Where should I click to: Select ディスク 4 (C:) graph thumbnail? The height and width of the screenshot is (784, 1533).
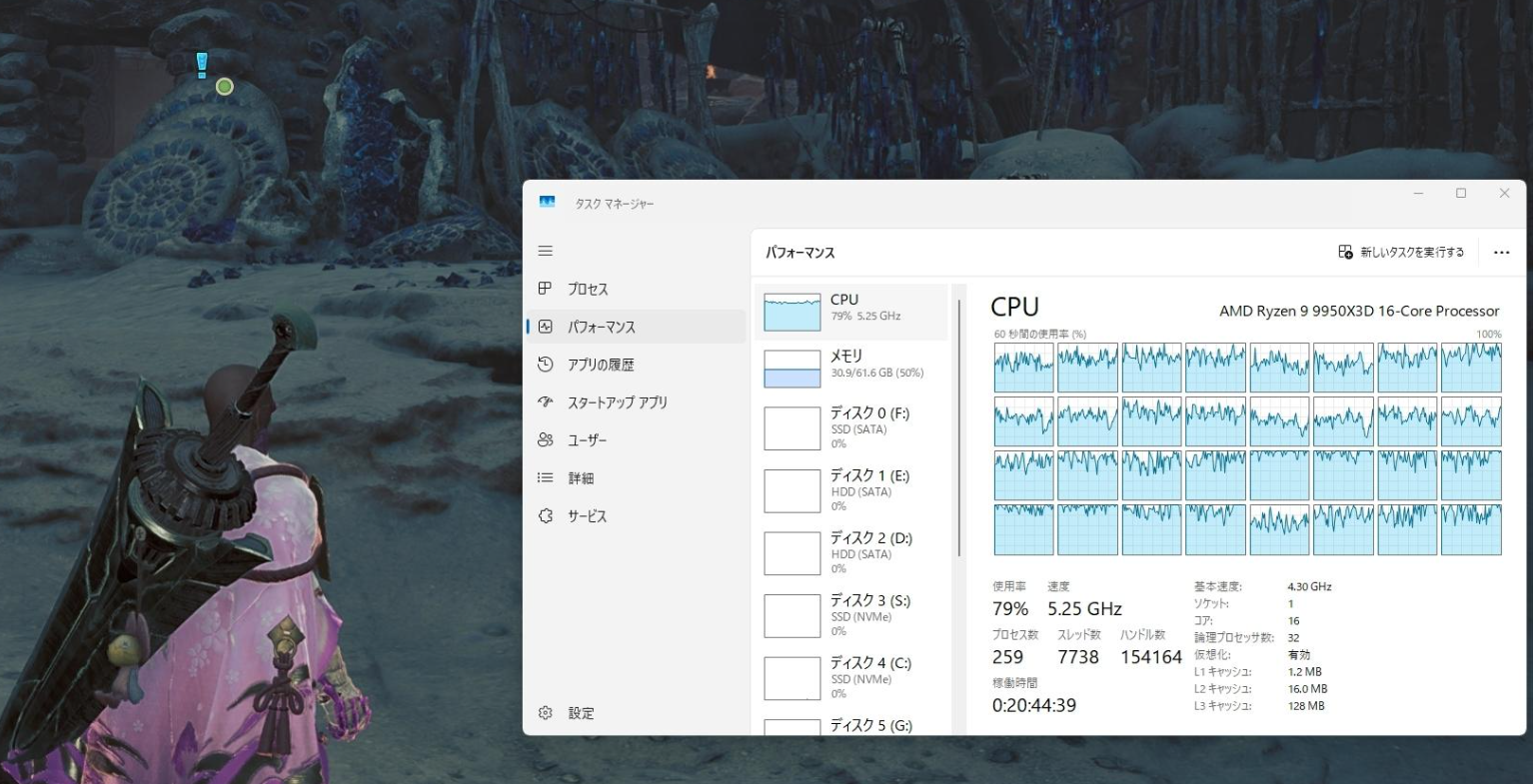point(792,678)
